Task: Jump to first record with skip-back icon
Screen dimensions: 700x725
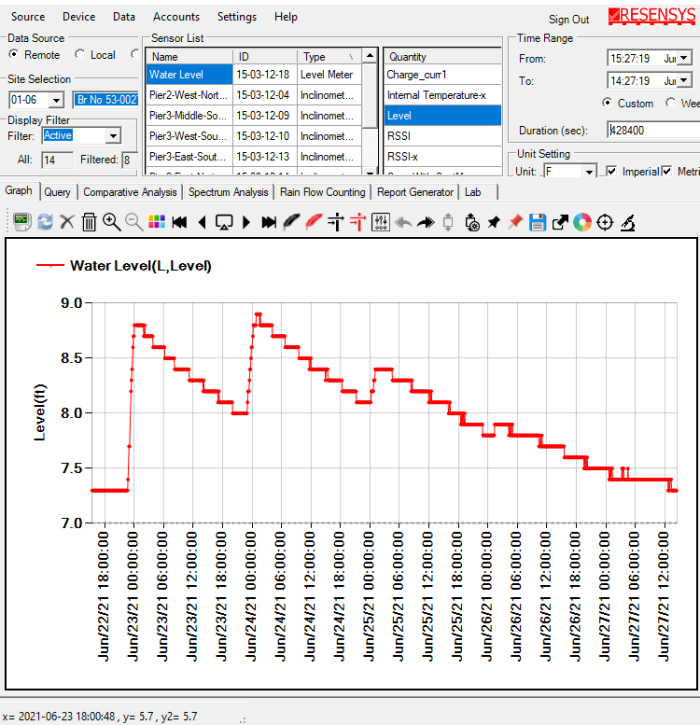Action: coord(180,222)
